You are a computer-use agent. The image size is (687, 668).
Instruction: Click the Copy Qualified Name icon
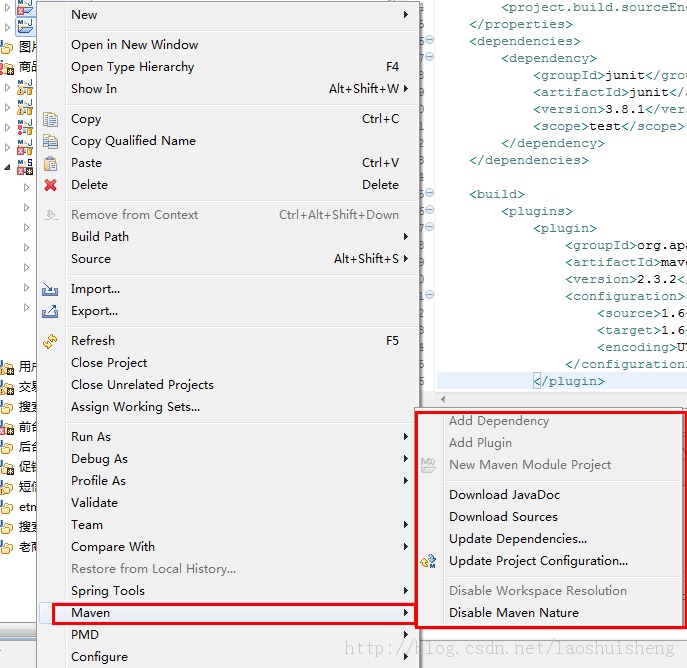click(x=50, y=141)
